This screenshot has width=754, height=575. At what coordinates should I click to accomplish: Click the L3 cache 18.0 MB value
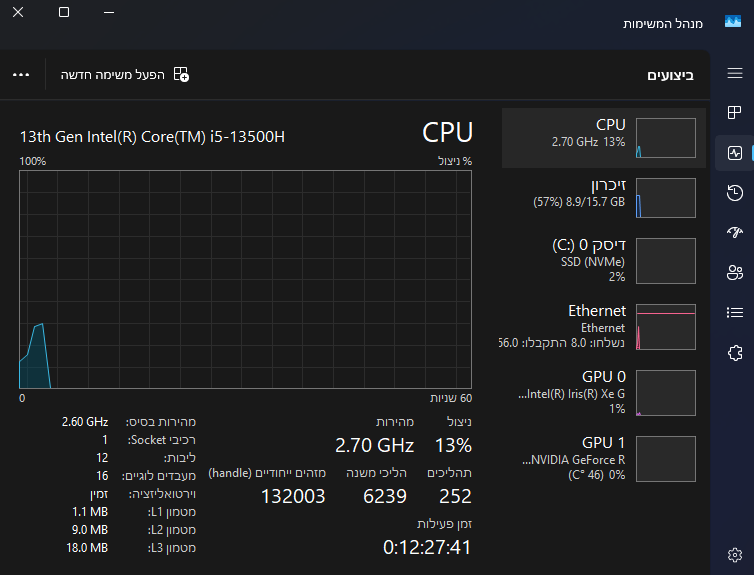tap(87, 548)
